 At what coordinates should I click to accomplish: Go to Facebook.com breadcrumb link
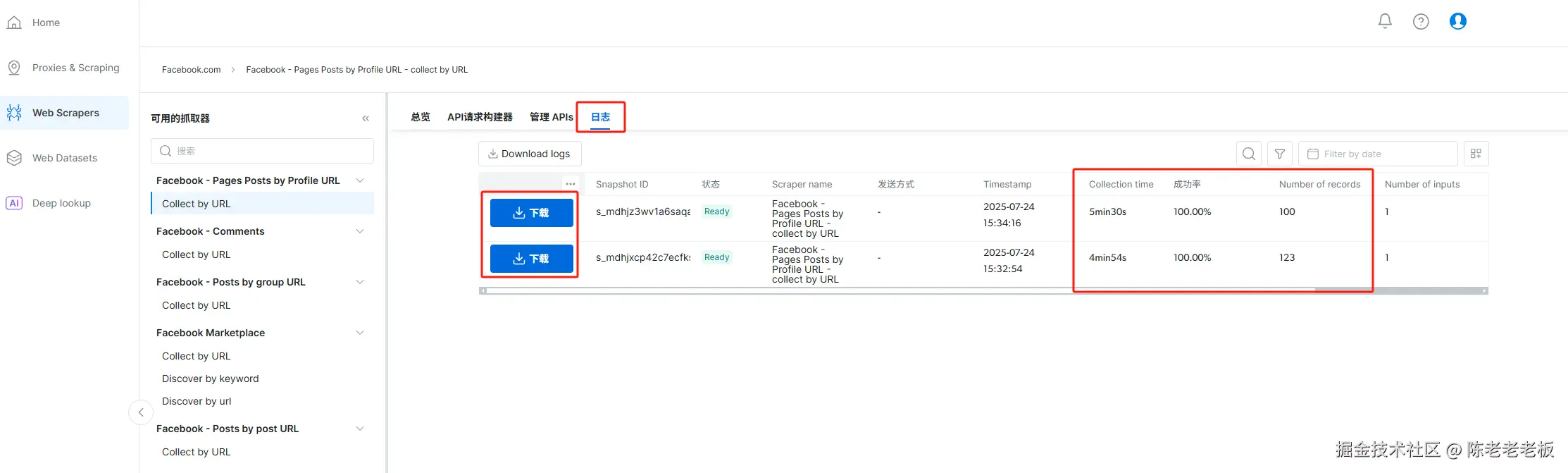pos(191,70)
